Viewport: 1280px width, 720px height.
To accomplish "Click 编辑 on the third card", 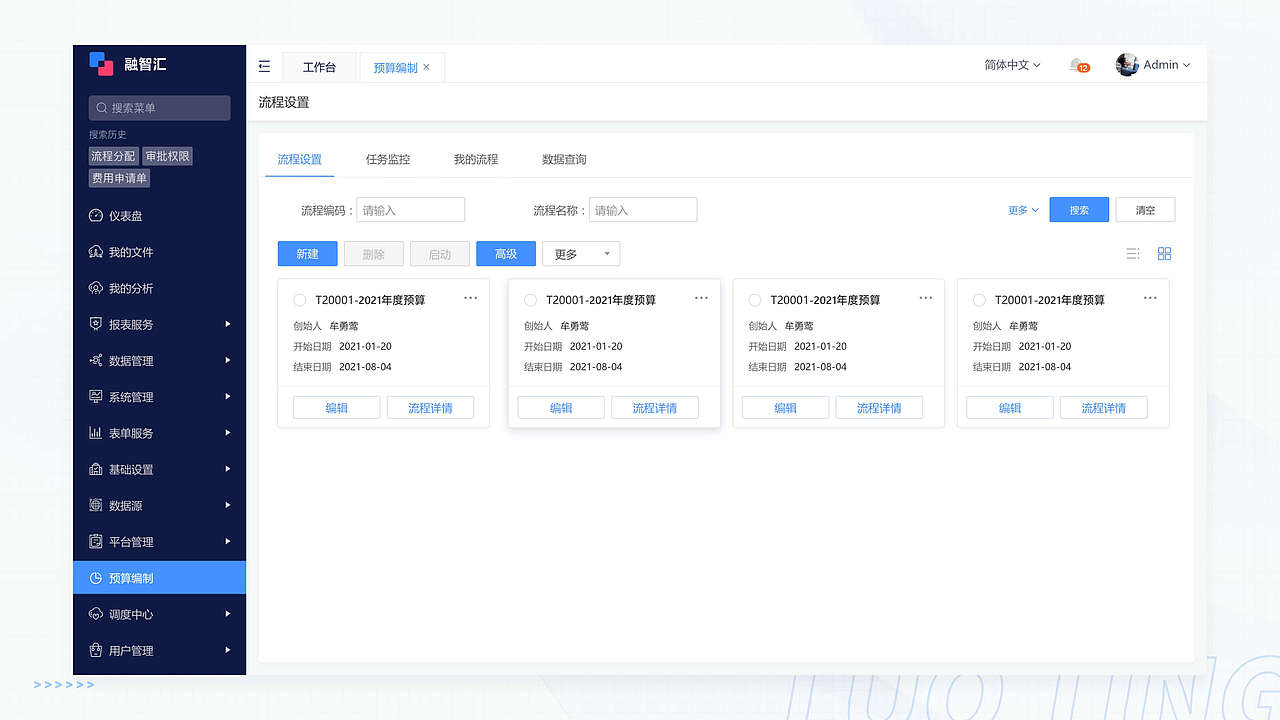I will (786, 408).
